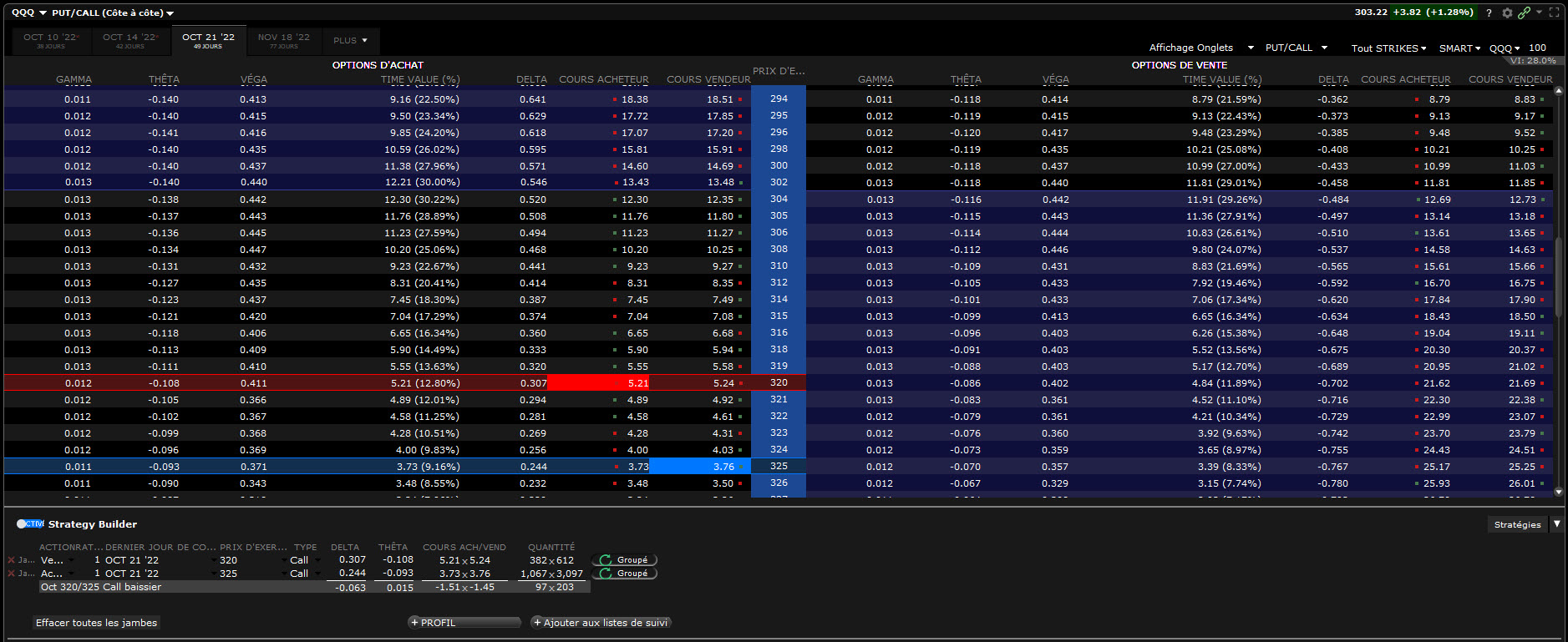Remove the 320 Call leg with red X
Viewport: 1568px width, 642px height.
[x=11, y=560]
